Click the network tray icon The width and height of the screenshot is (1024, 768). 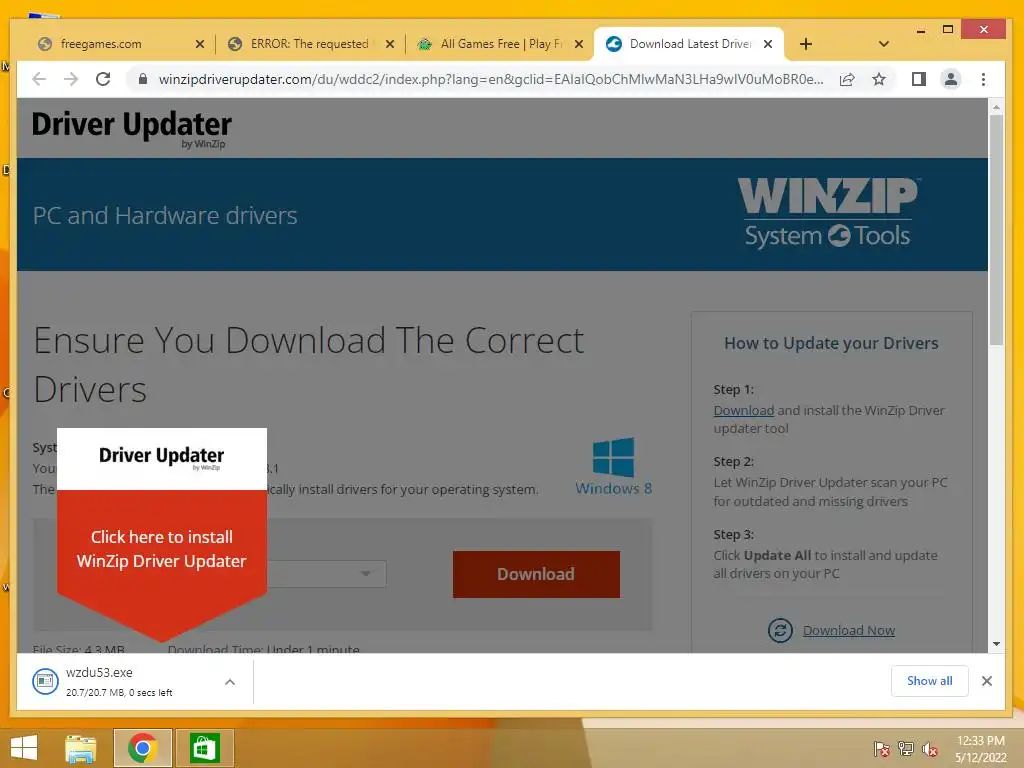tap(905, 749)
